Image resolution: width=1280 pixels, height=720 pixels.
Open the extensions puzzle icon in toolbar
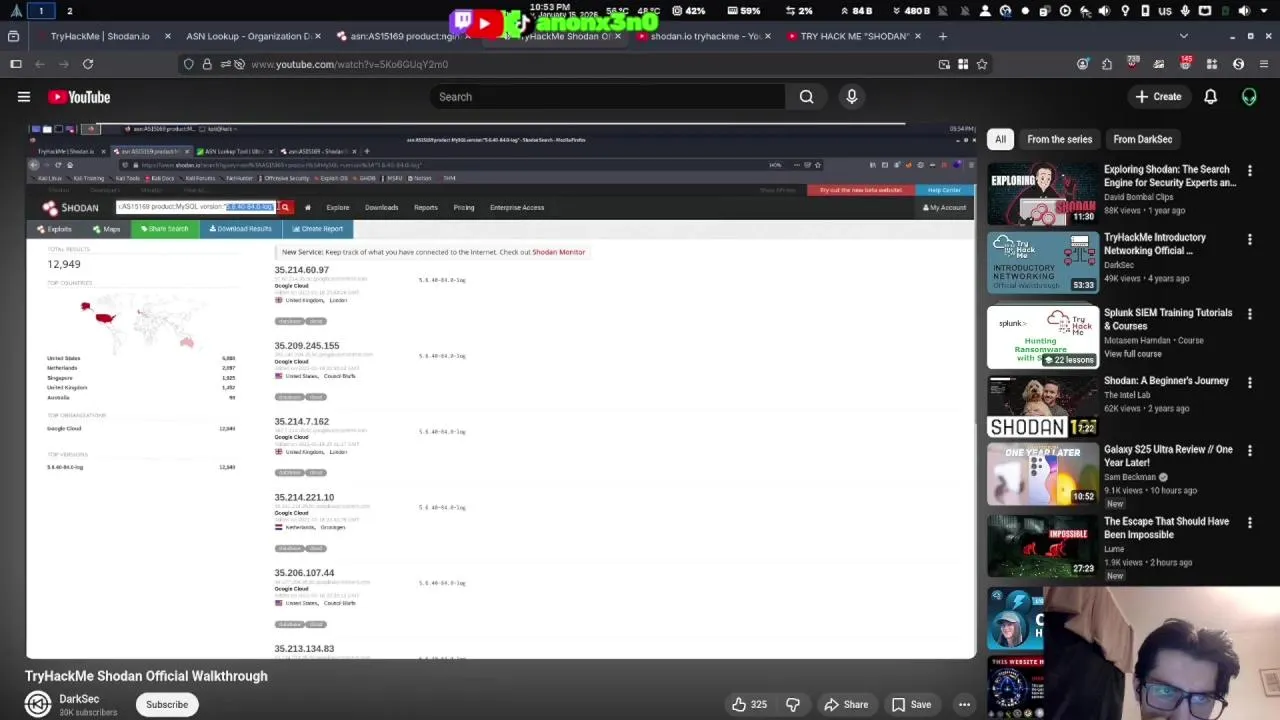tap(1107, 64)
